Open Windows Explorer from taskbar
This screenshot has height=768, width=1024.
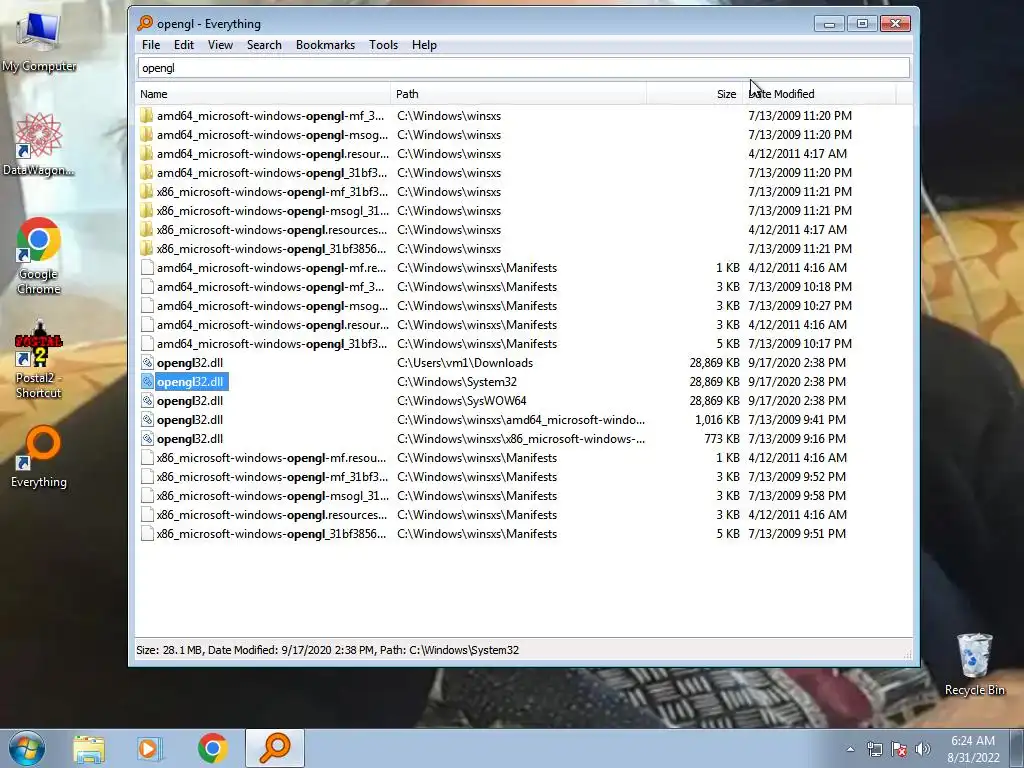tap(89, 749)
